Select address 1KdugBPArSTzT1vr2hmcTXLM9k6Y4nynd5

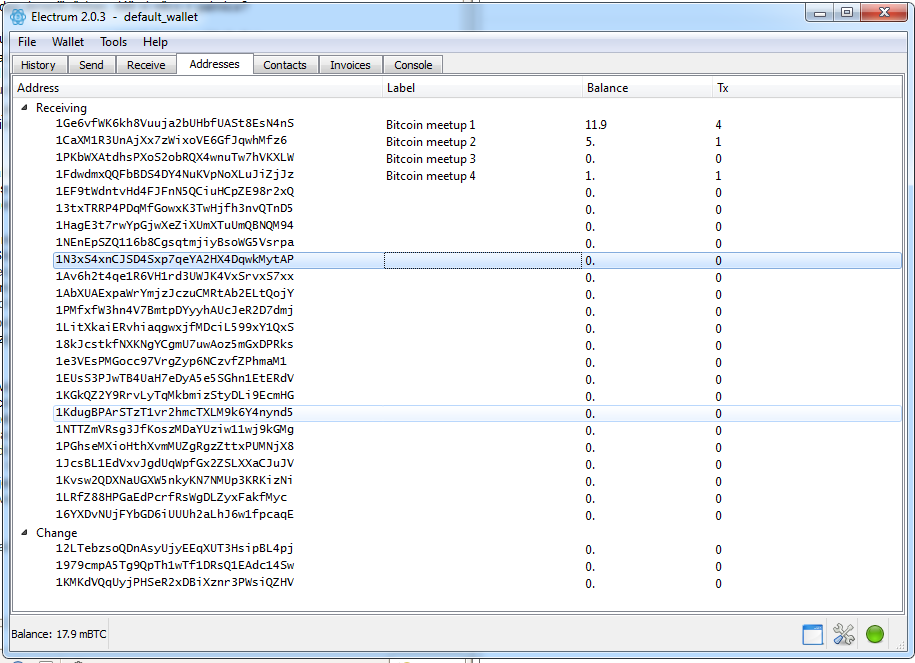[174, 412]
